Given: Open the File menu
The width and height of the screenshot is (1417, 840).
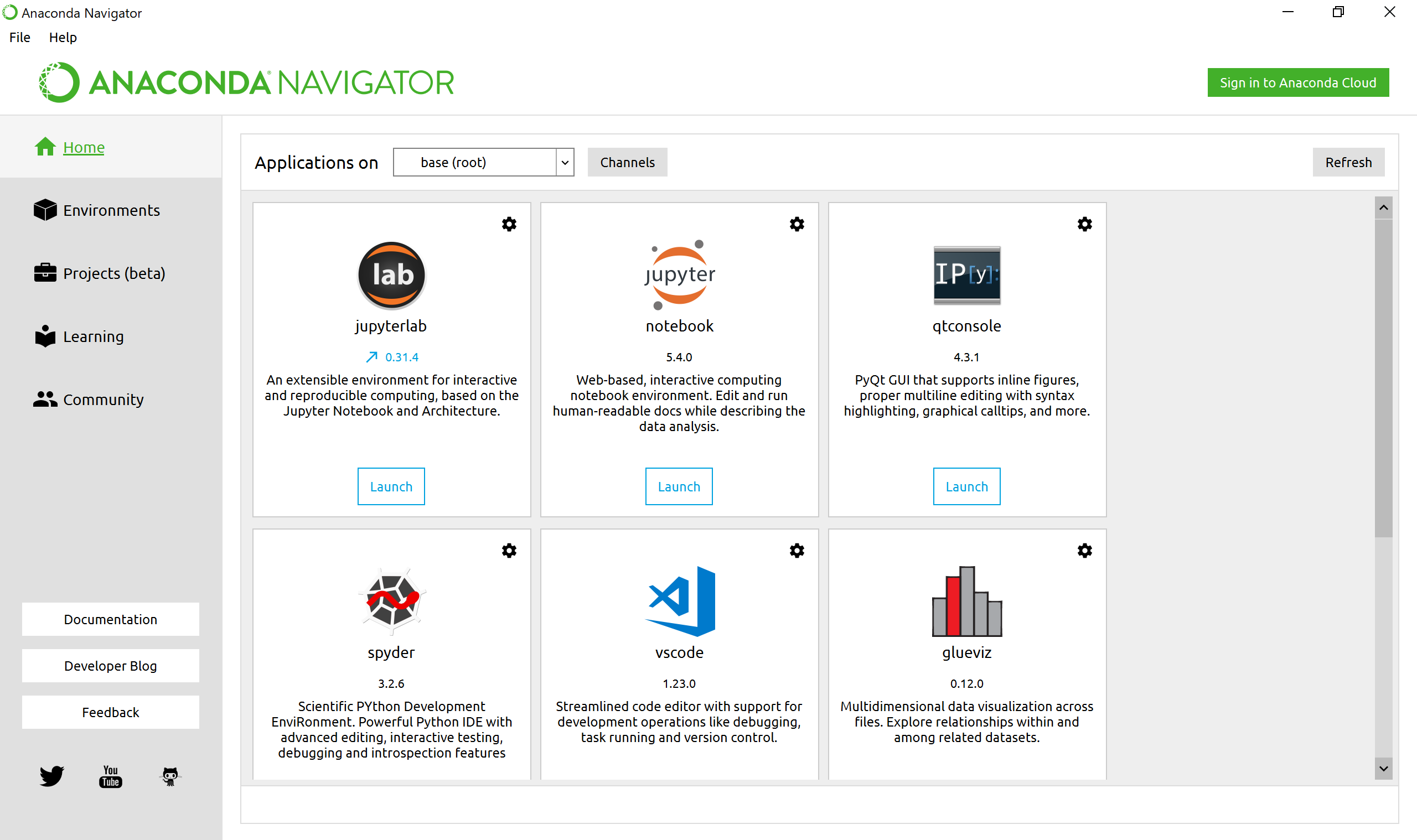Looking at the screenshot, I should tap(20, 38).
